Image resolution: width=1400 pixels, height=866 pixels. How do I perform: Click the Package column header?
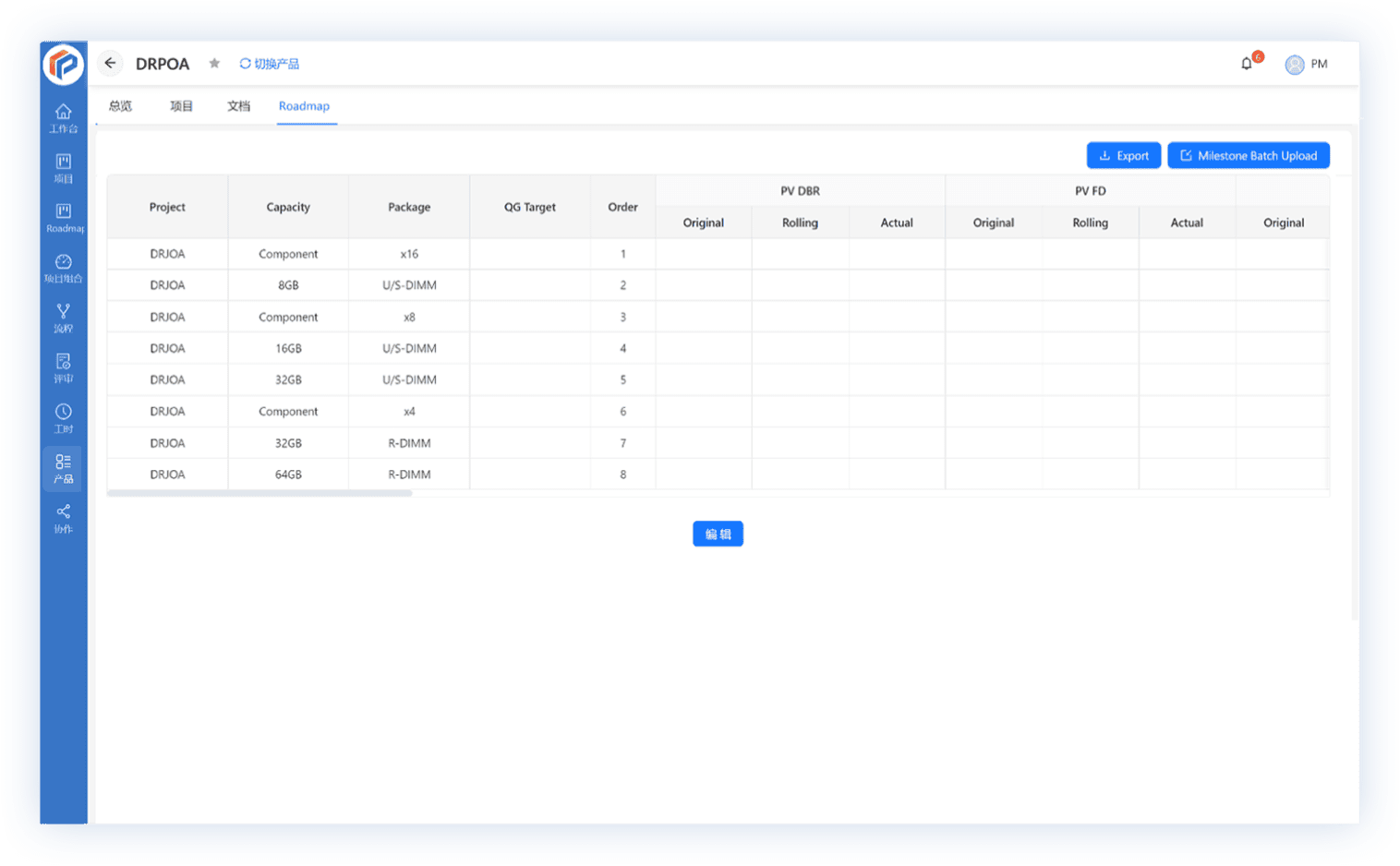pos(409,207)
